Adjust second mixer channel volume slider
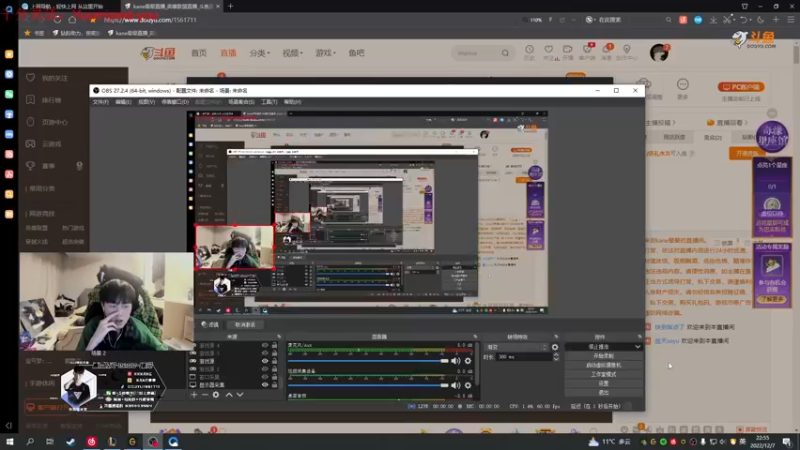This screenshot has width=800, height=450. pyautogui.click(x=368, y=385)
